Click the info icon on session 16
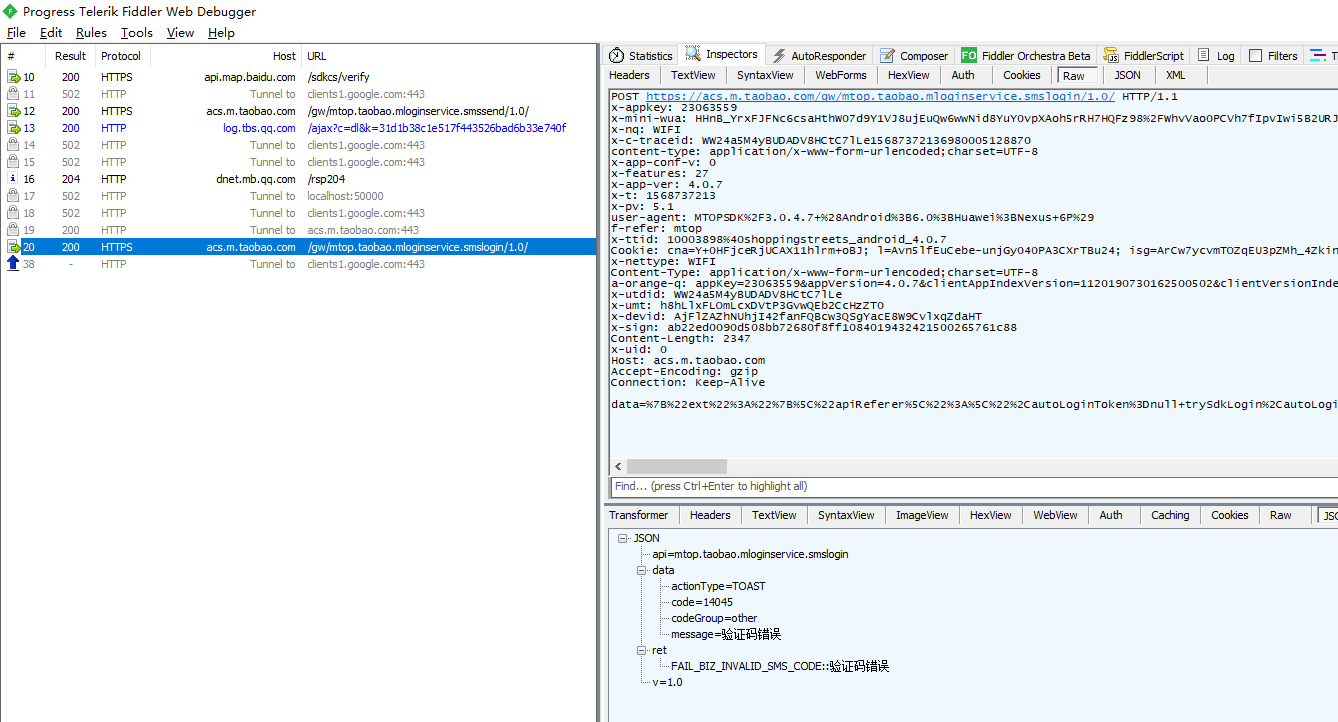The height and width of the screenshot is (722, 1338). (11, 178)
